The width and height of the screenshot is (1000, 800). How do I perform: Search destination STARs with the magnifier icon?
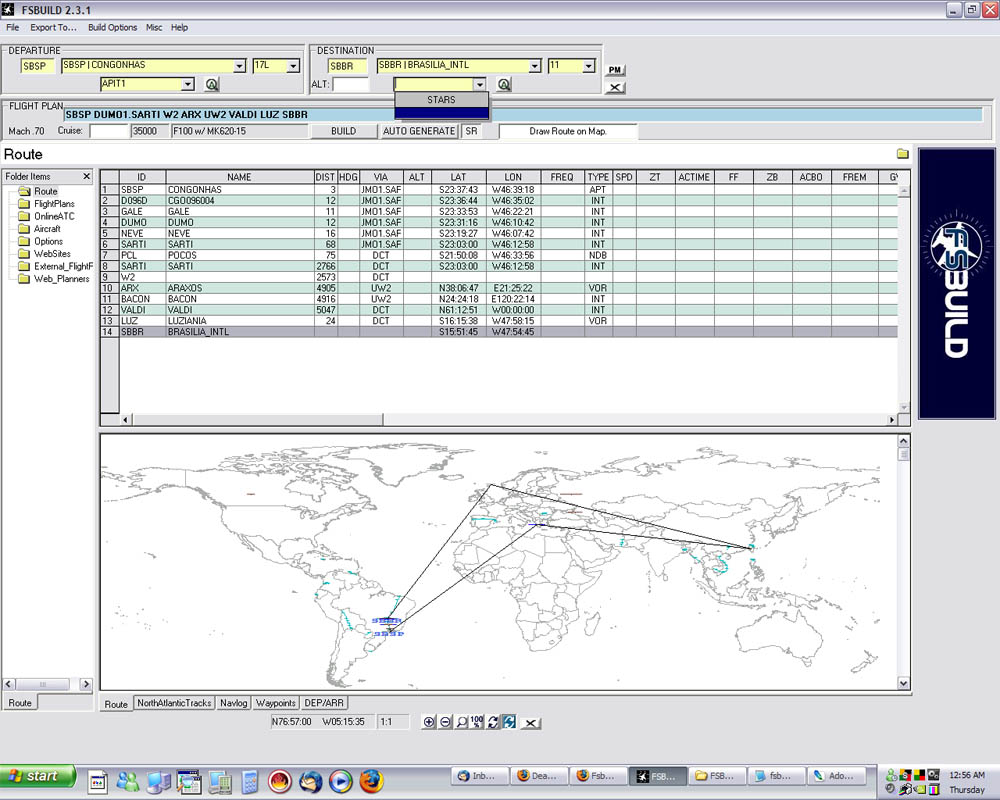coord(504,84)
